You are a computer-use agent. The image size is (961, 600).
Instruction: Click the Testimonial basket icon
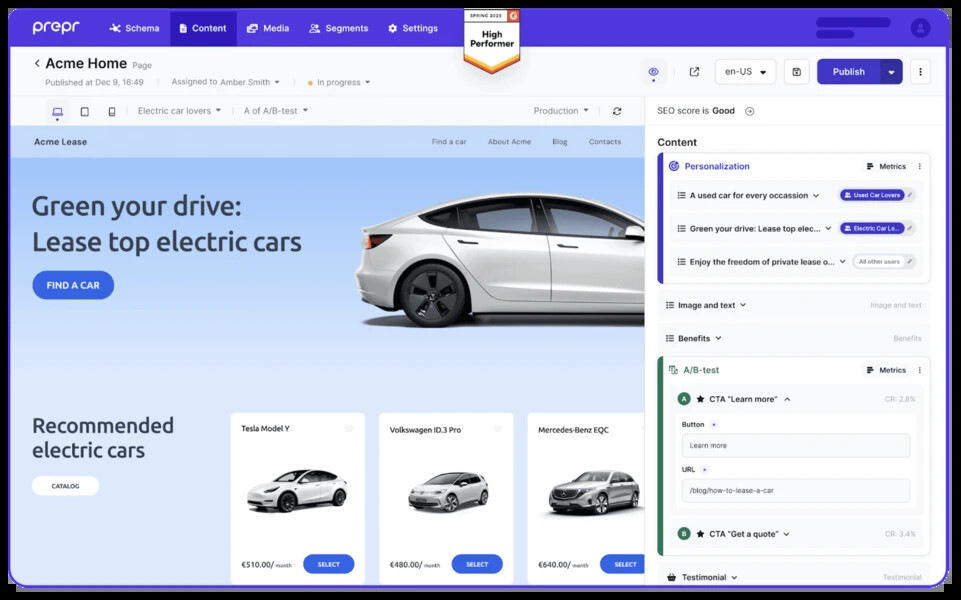[x=671, y=577]
